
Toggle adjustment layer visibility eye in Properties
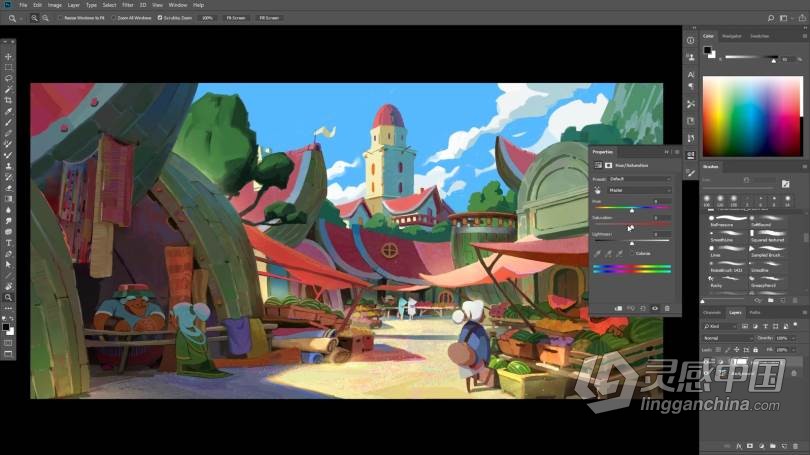655,308
